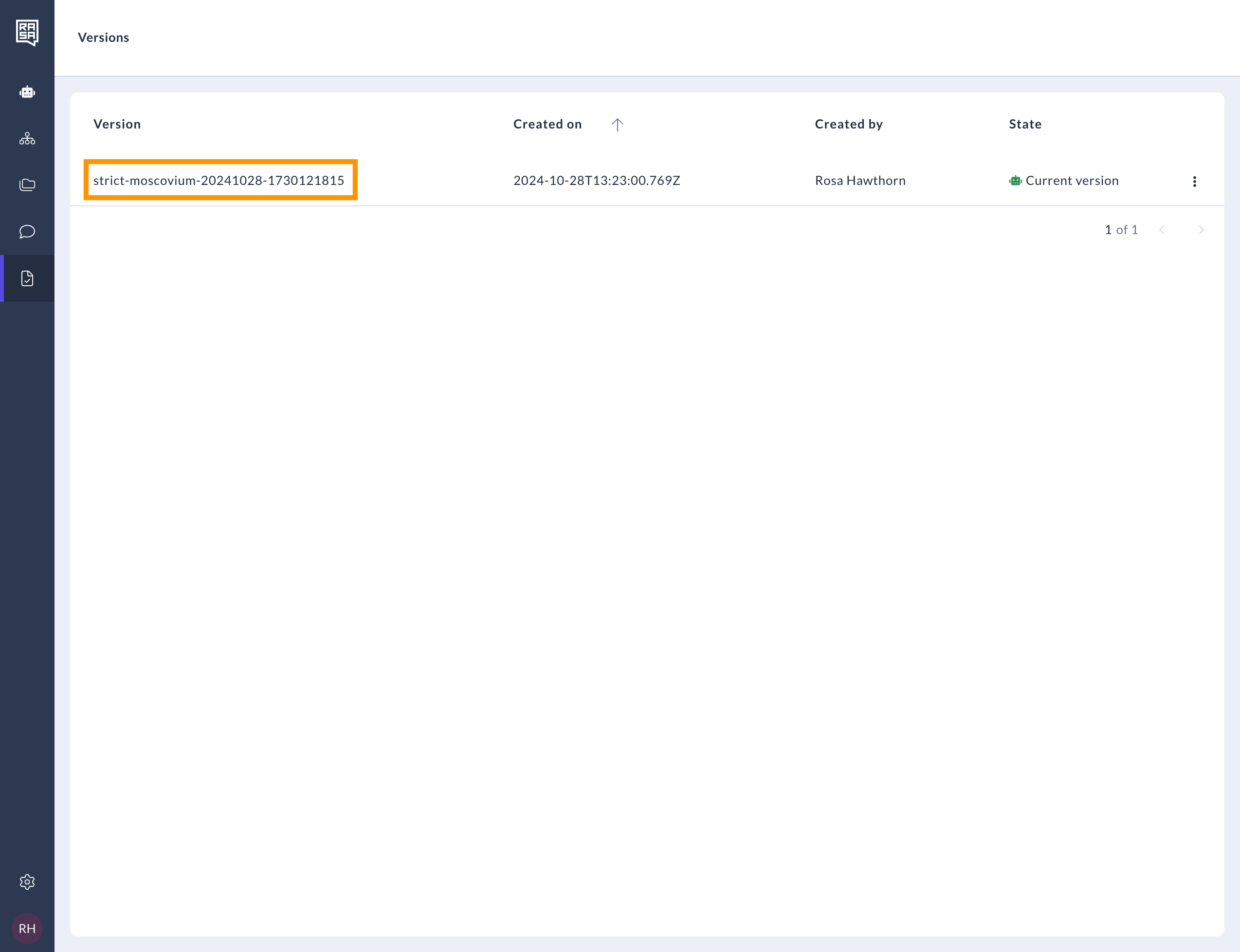Open version strict-moscovium-20241028-1730121815
1240x952 pixels.
tap(219, 180)
